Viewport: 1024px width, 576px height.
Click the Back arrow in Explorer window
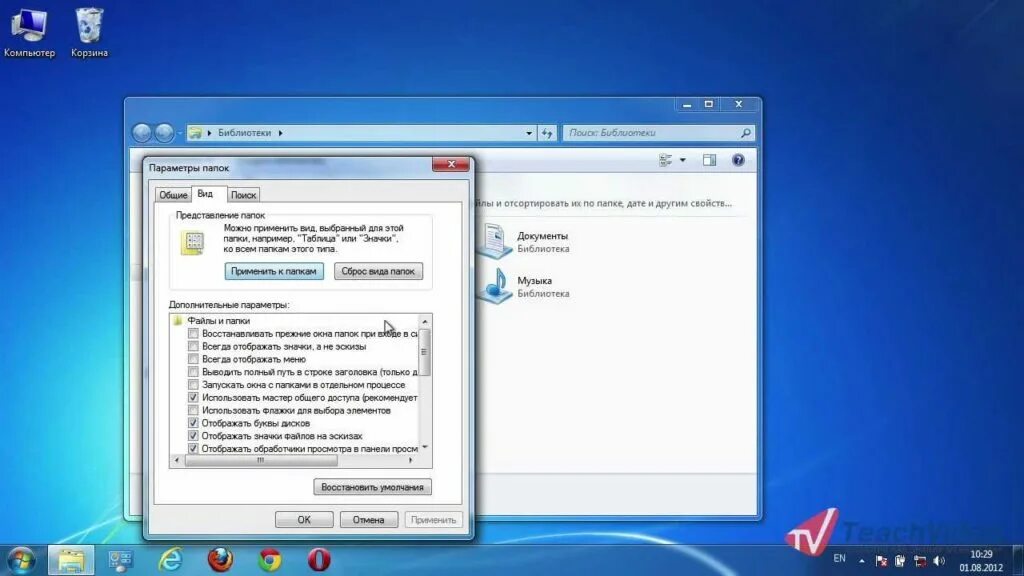[142, 133]
